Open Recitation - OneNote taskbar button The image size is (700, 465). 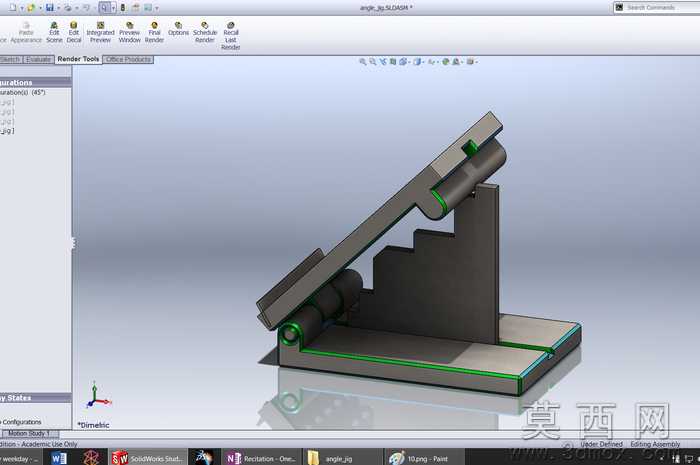tap(261, 458)
